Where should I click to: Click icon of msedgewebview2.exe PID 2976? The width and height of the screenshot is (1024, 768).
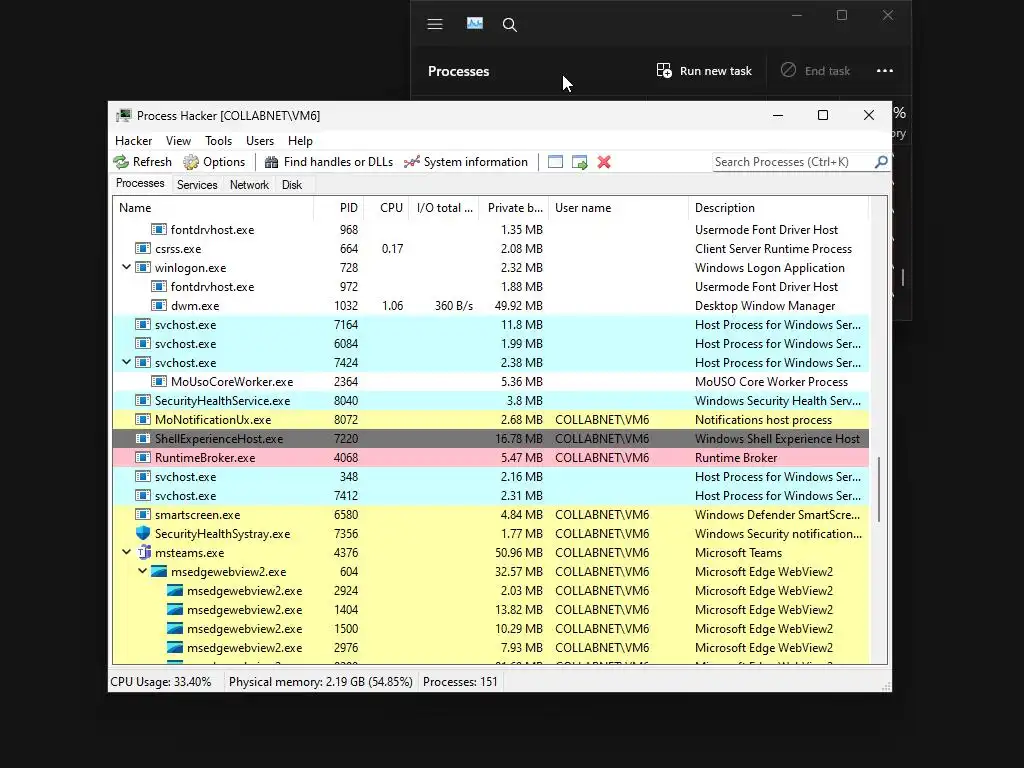(x=174, y=647)
